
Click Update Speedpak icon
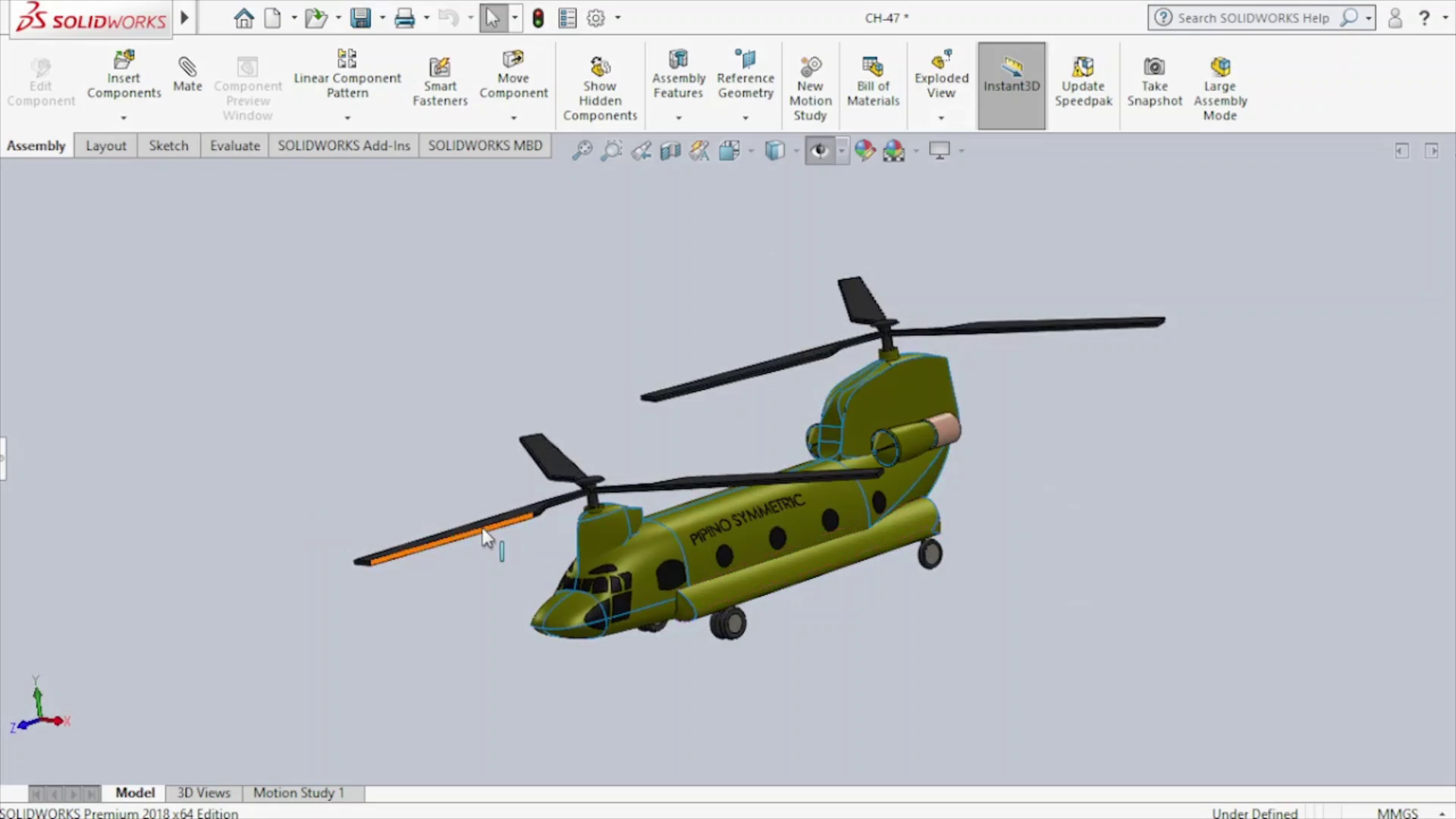[x=1083, y=67]
